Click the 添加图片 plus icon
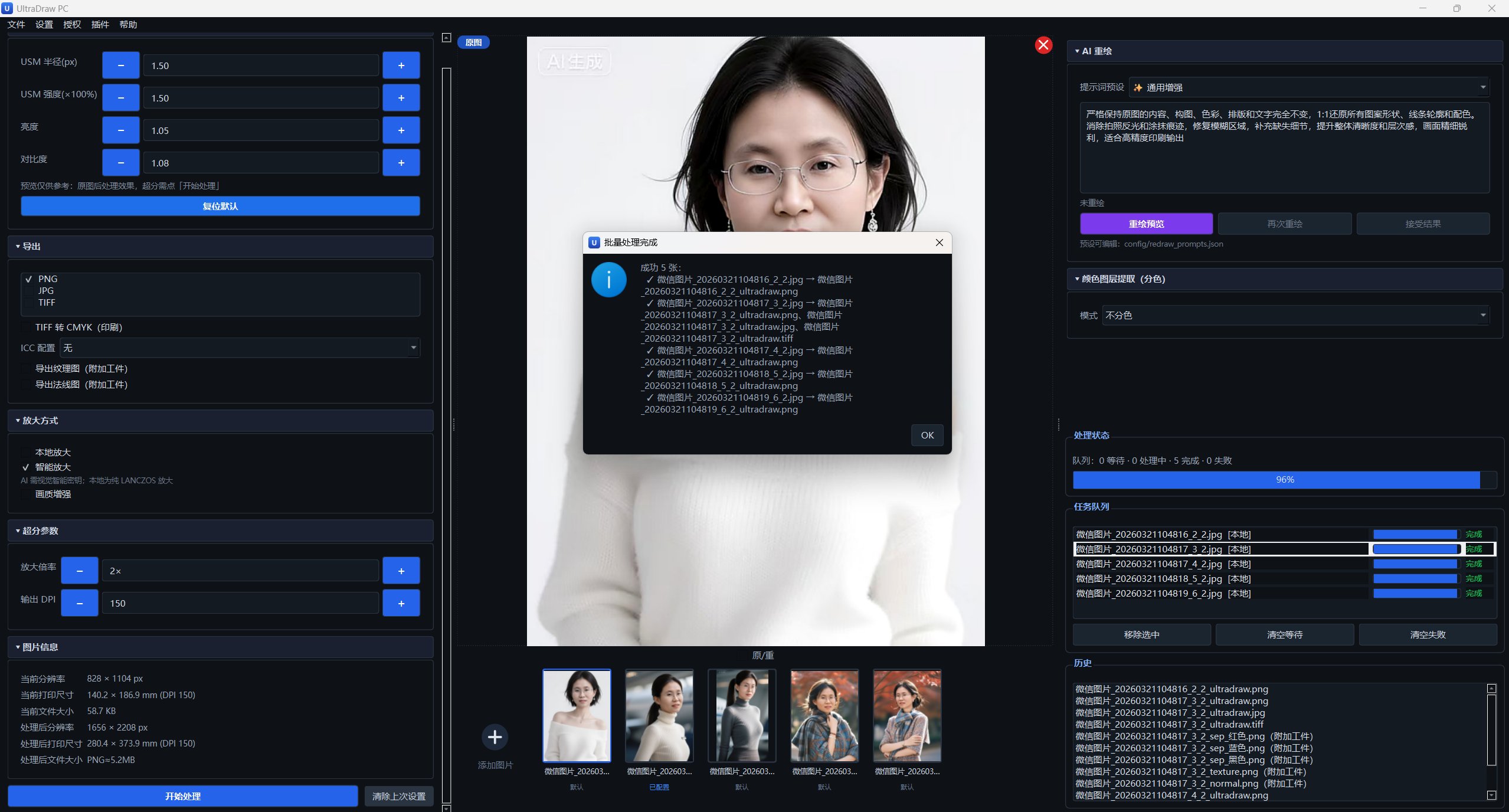1509x812 pixels. coord(495,737)
